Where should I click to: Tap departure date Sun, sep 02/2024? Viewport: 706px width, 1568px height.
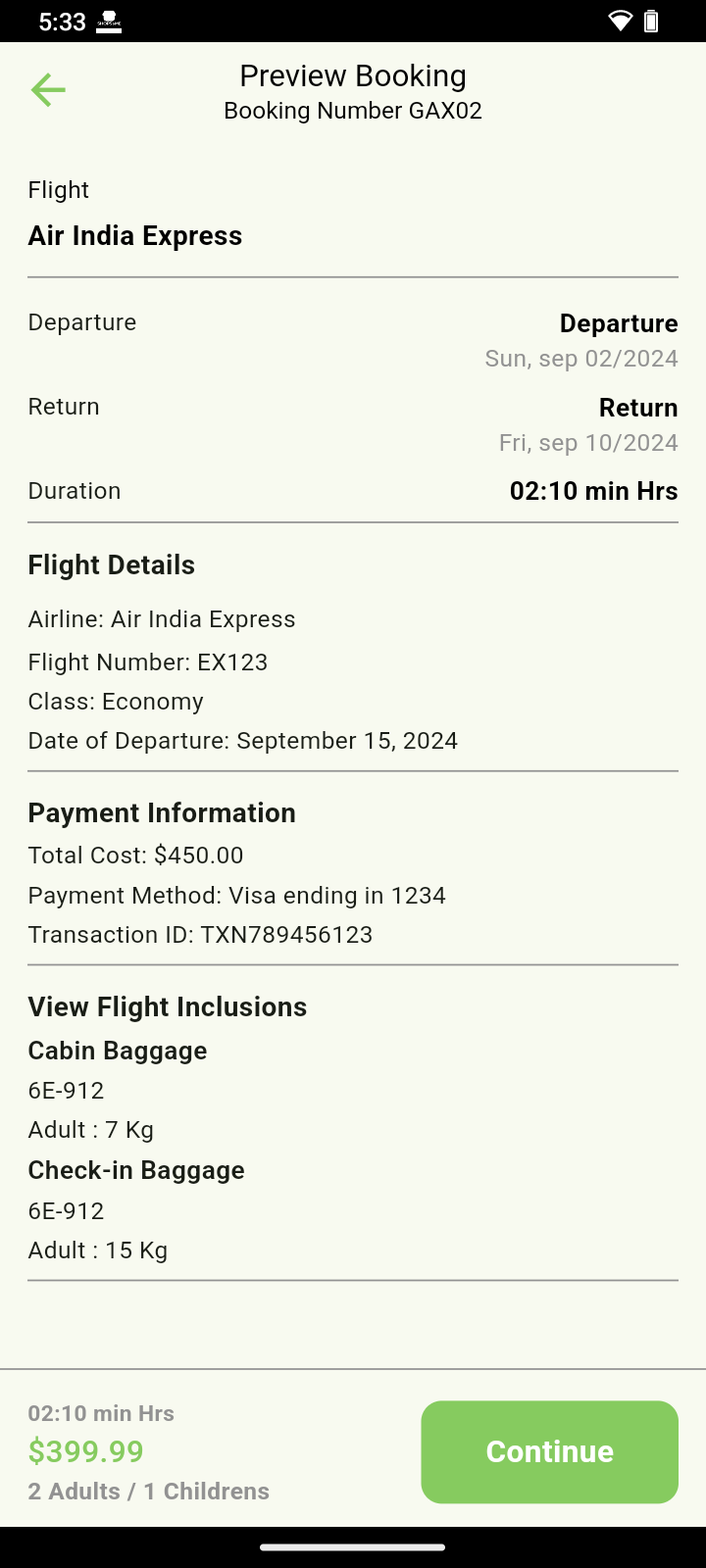581,359
